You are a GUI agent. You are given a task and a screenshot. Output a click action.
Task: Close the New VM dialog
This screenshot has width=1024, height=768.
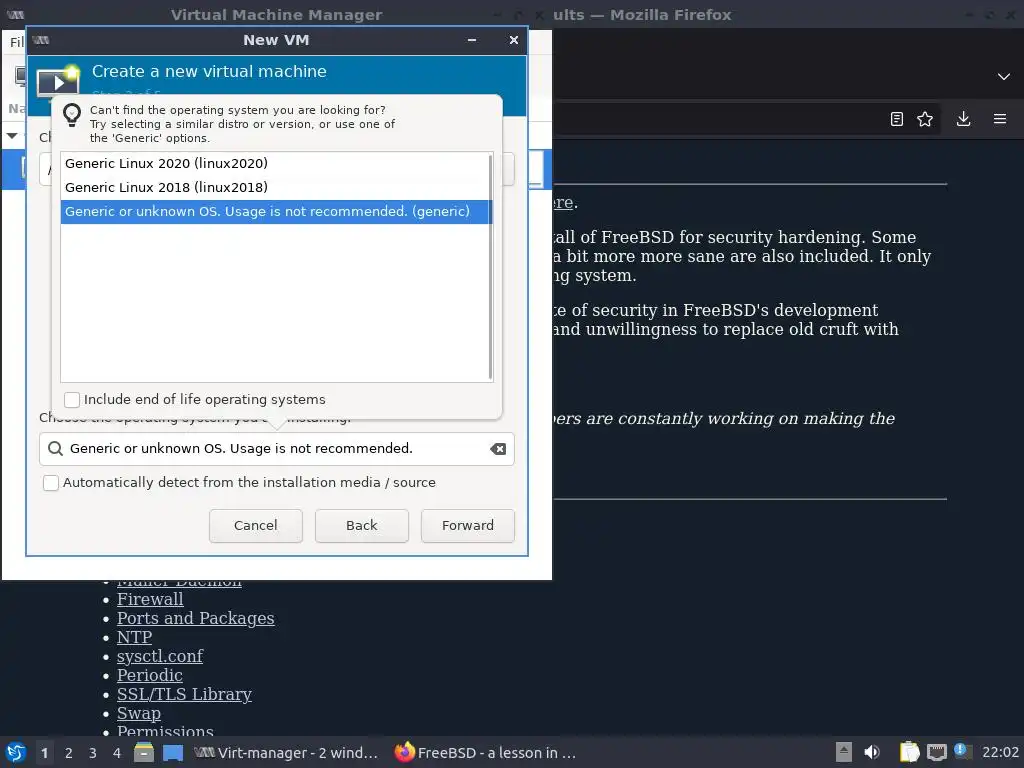(514, 40)
